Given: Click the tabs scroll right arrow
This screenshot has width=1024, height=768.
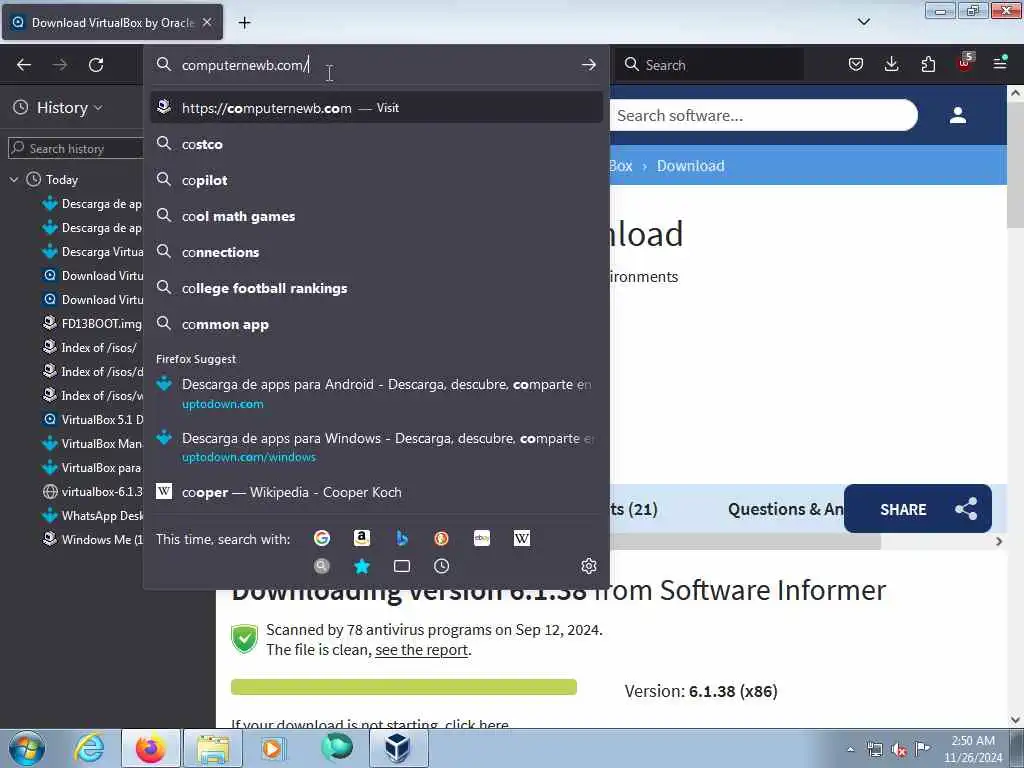Looking at the screenshot, I should [999, 541].
